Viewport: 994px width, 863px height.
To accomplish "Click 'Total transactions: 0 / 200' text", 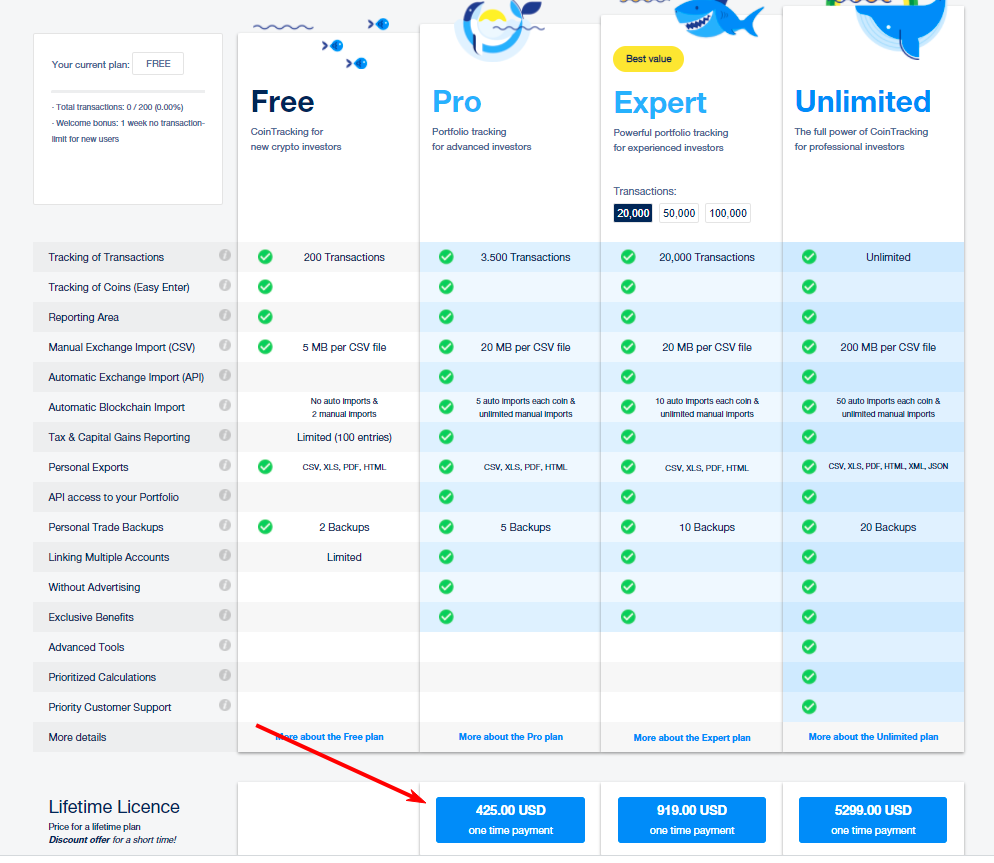I will 117,107.
